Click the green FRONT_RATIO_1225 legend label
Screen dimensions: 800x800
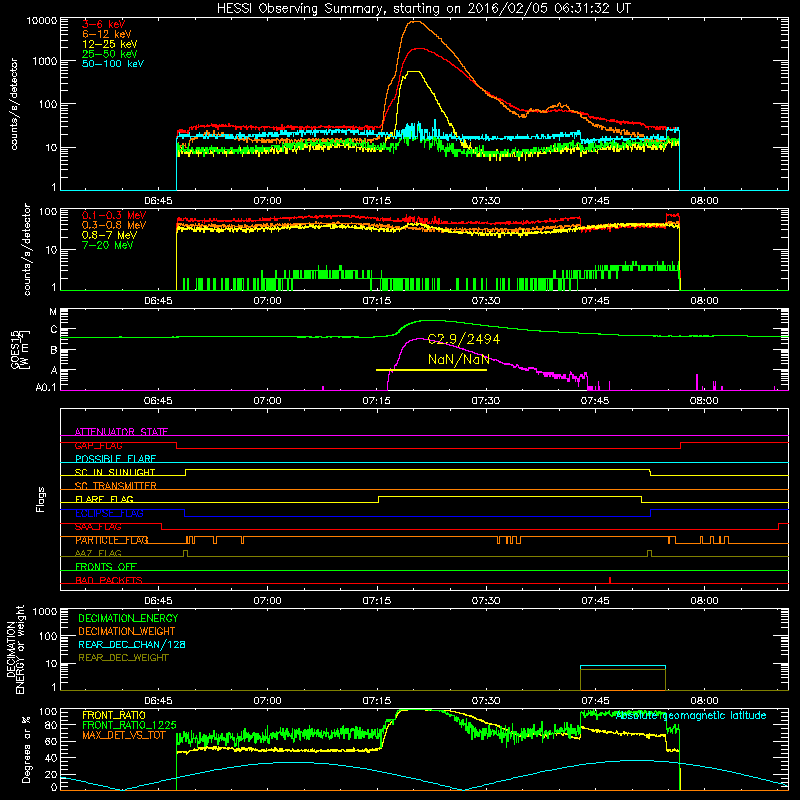[x=129, y=725]
